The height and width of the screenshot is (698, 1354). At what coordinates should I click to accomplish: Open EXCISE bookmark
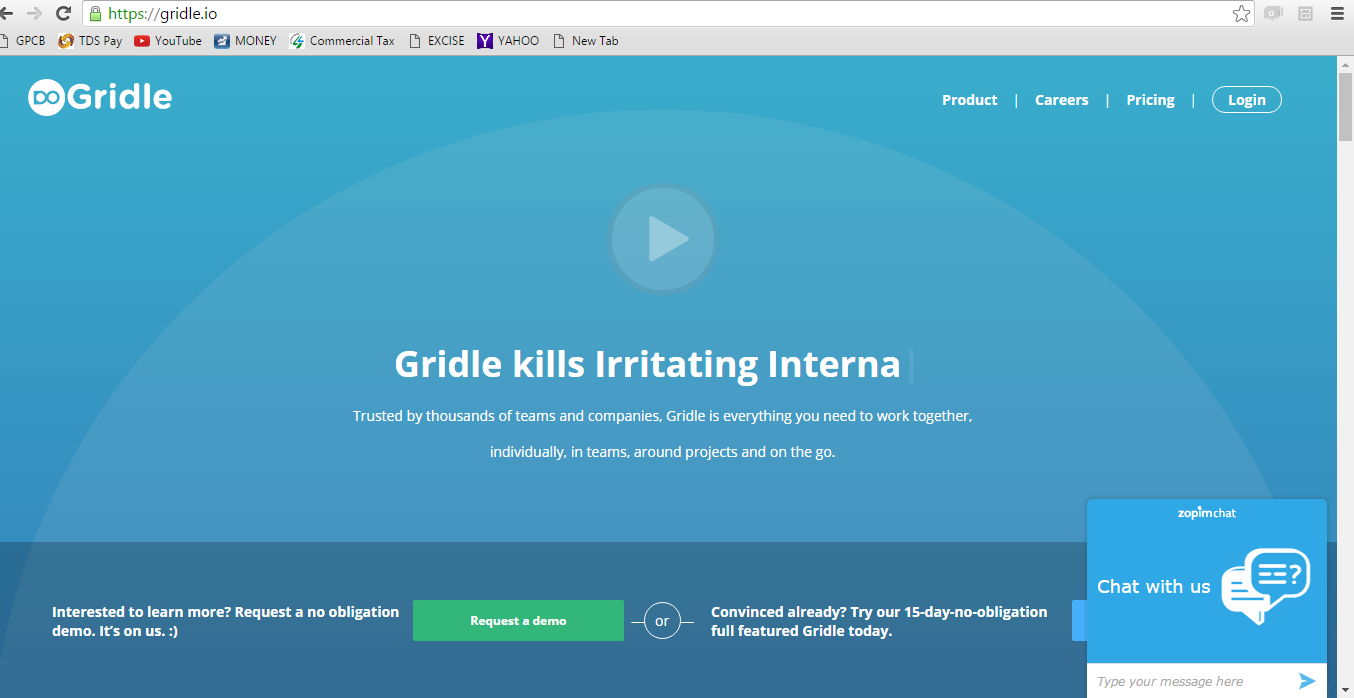pyautogui.click(x=436, y=41)
